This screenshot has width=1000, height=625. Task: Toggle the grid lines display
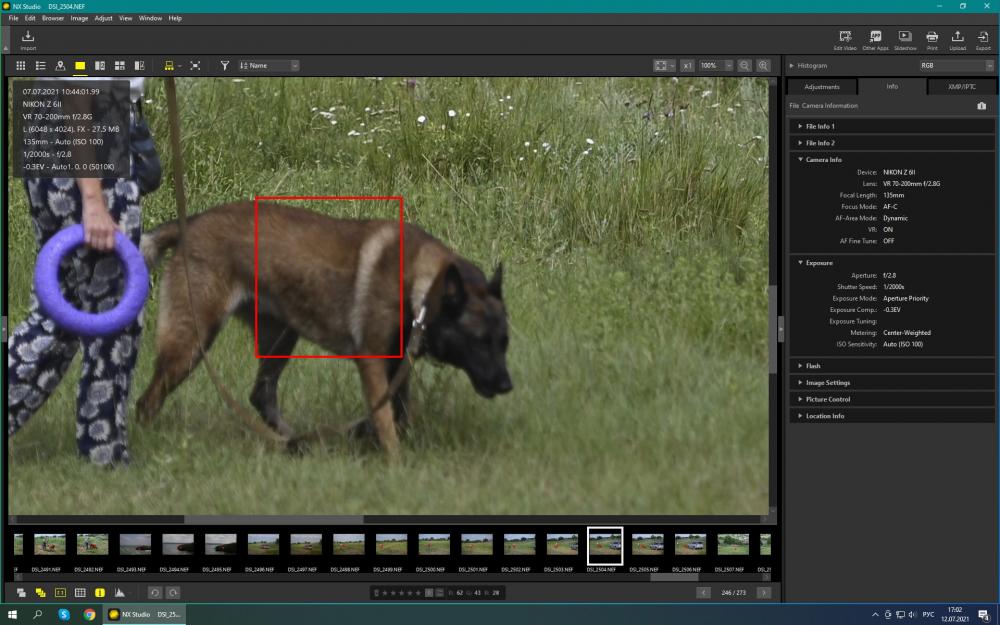tap(80, 592)
